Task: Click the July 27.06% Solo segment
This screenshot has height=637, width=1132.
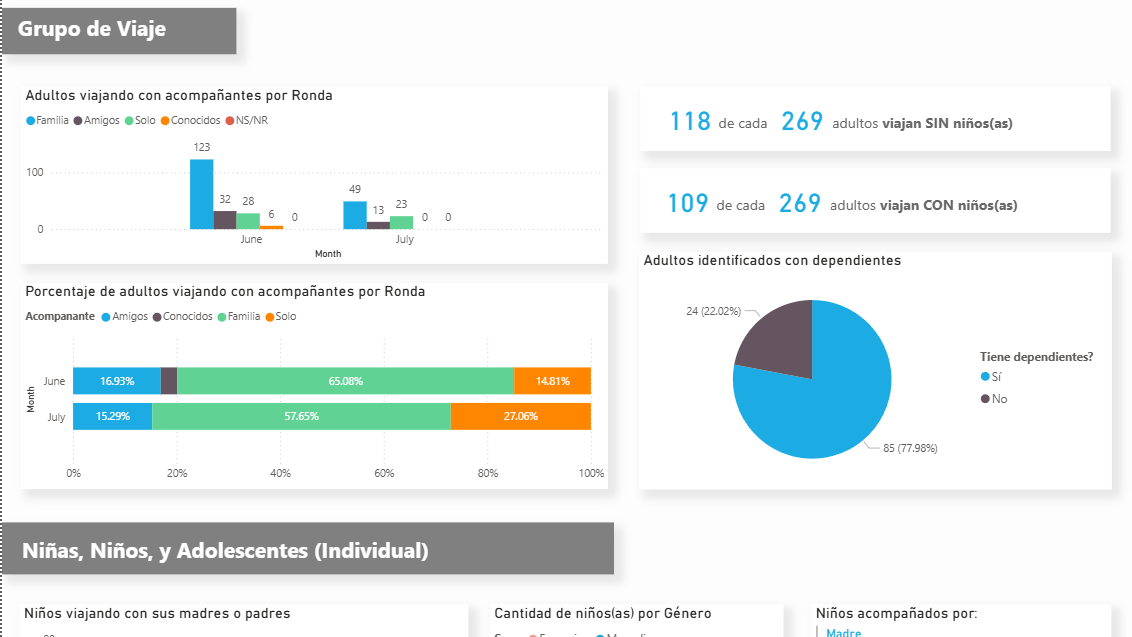Action: point(520,416)
